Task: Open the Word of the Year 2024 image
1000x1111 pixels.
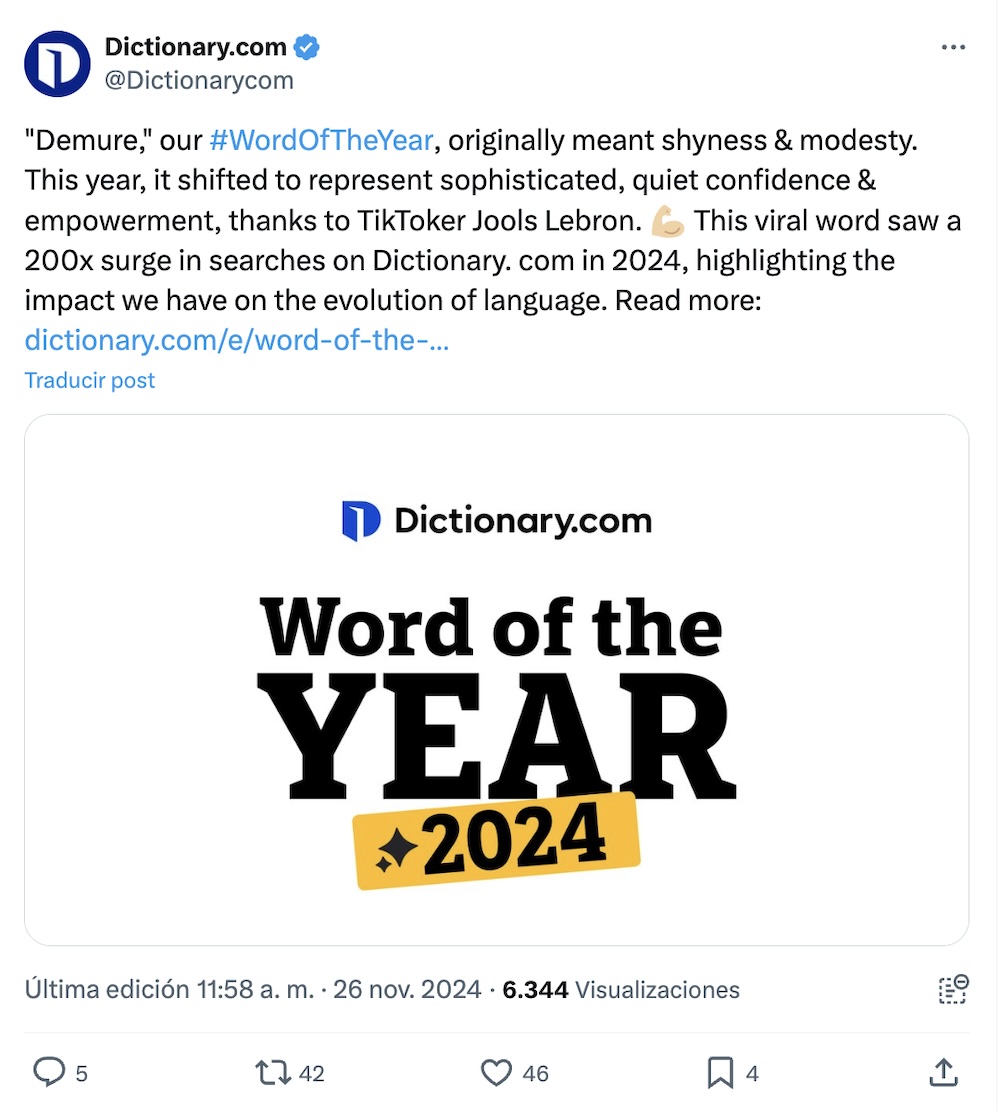Action: tap(497, 680)
